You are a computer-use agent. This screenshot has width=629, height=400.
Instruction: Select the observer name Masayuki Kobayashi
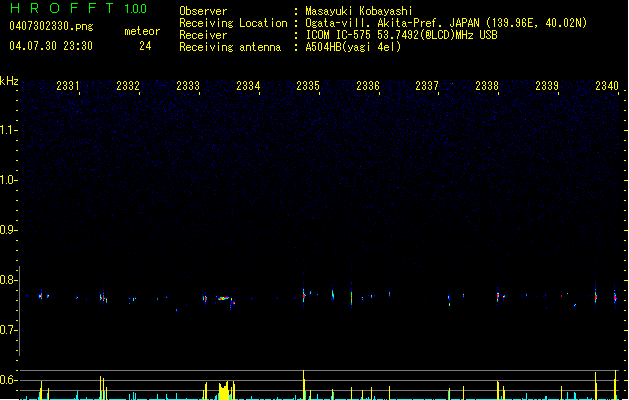click(x=359, y=11)
